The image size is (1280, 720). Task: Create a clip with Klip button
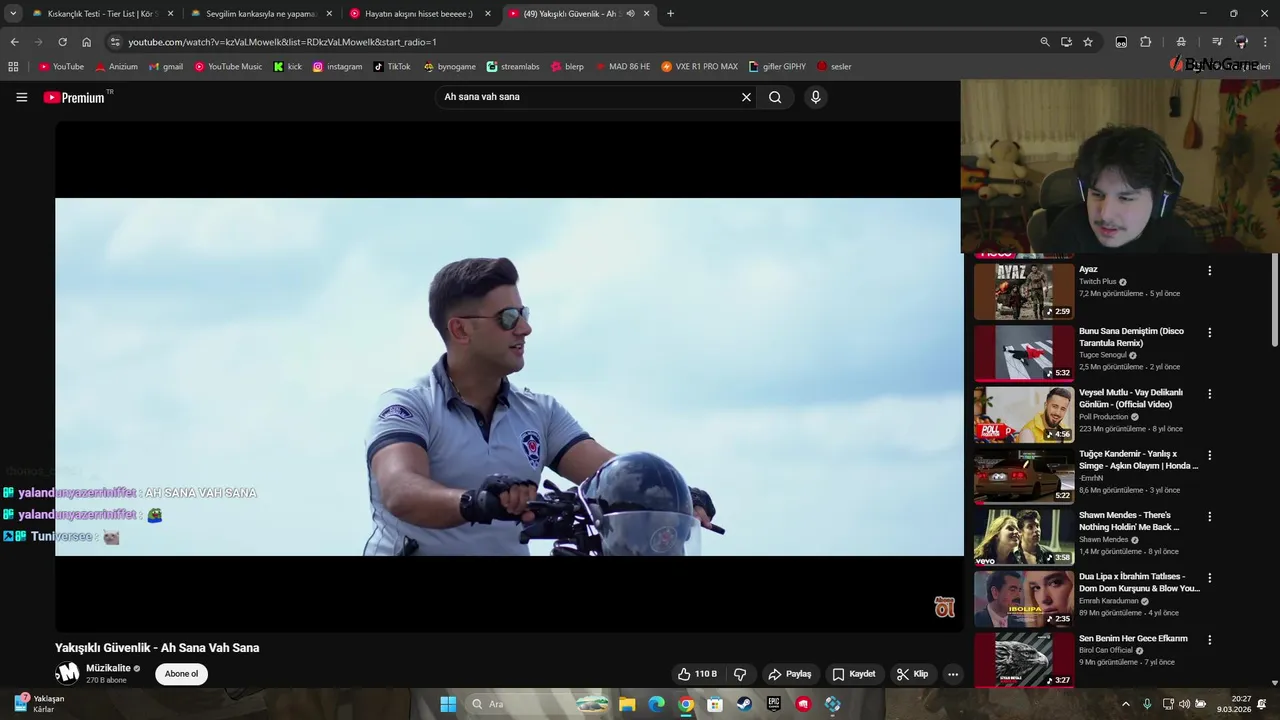[x=912, y=674]
